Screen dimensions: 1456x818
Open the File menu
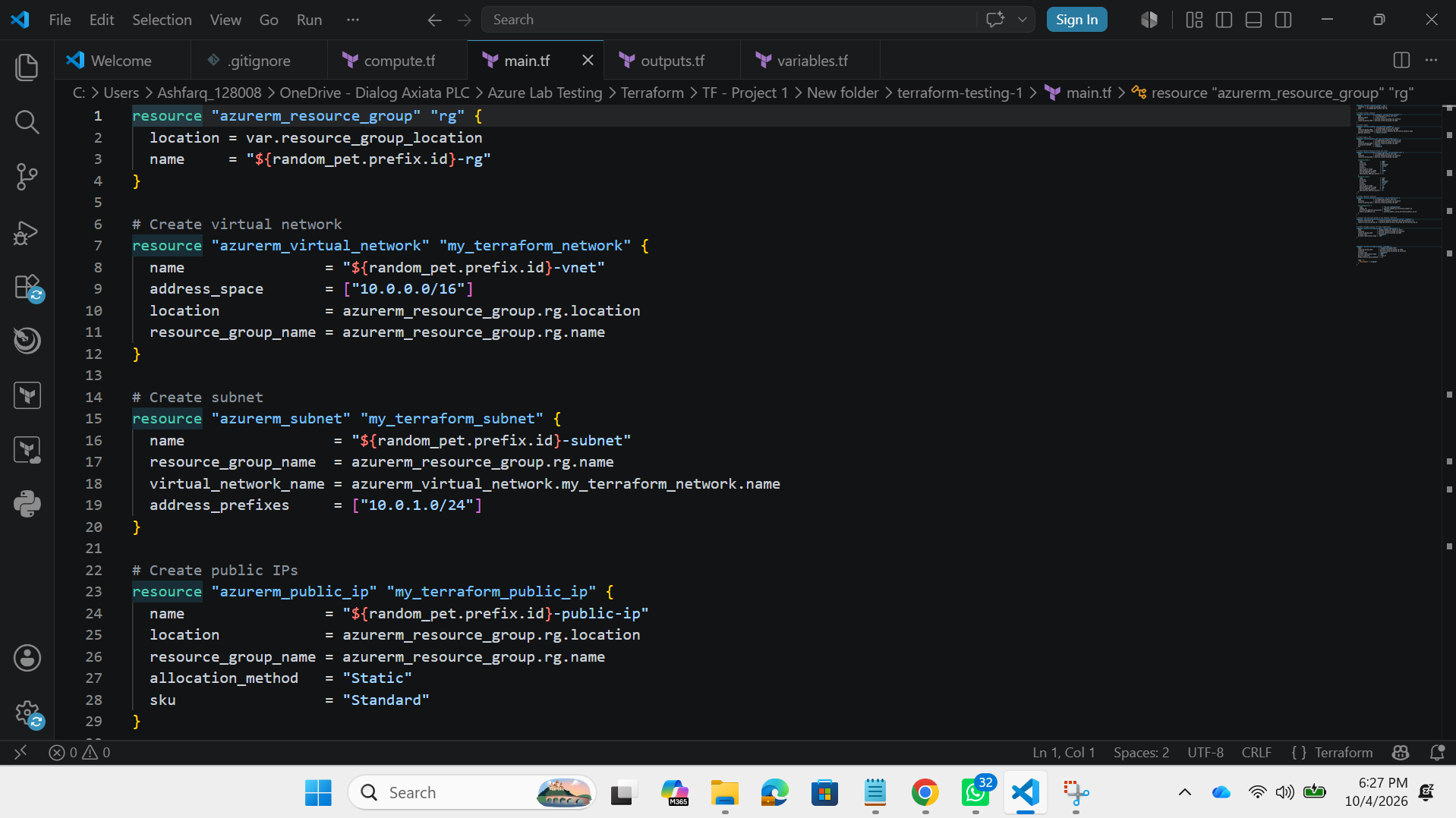60,20
